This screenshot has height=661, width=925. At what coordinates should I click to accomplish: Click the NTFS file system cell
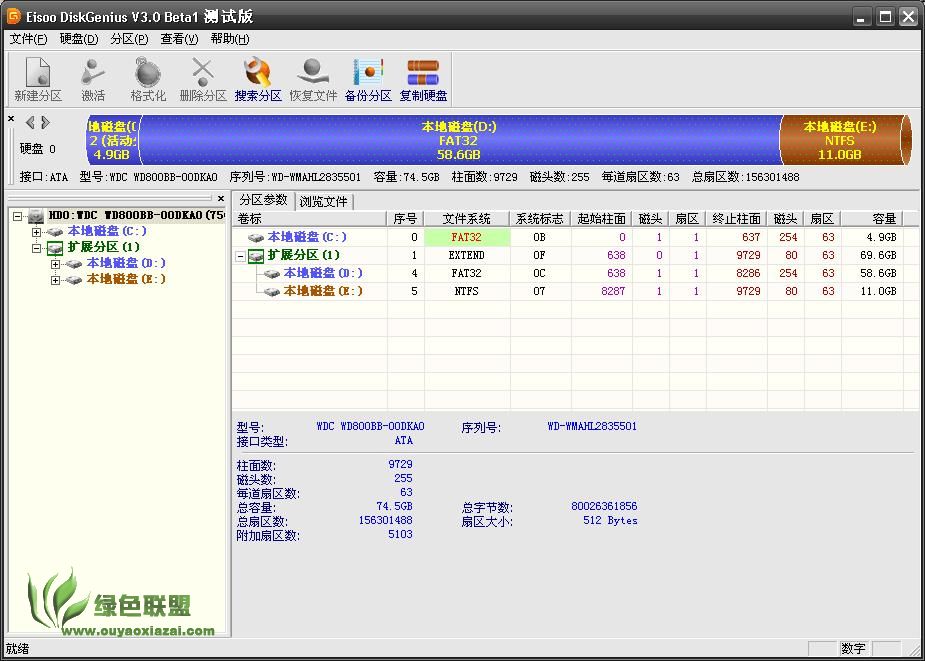click(x=467, y=292)
